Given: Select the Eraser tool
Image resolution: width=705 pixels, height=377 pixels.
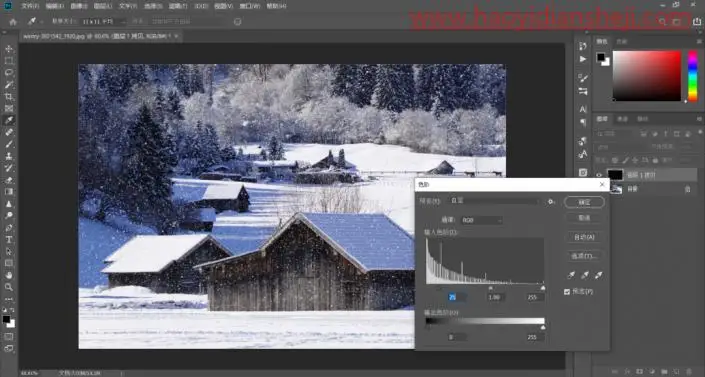Looking at the screenshot, I should (9, 180).
